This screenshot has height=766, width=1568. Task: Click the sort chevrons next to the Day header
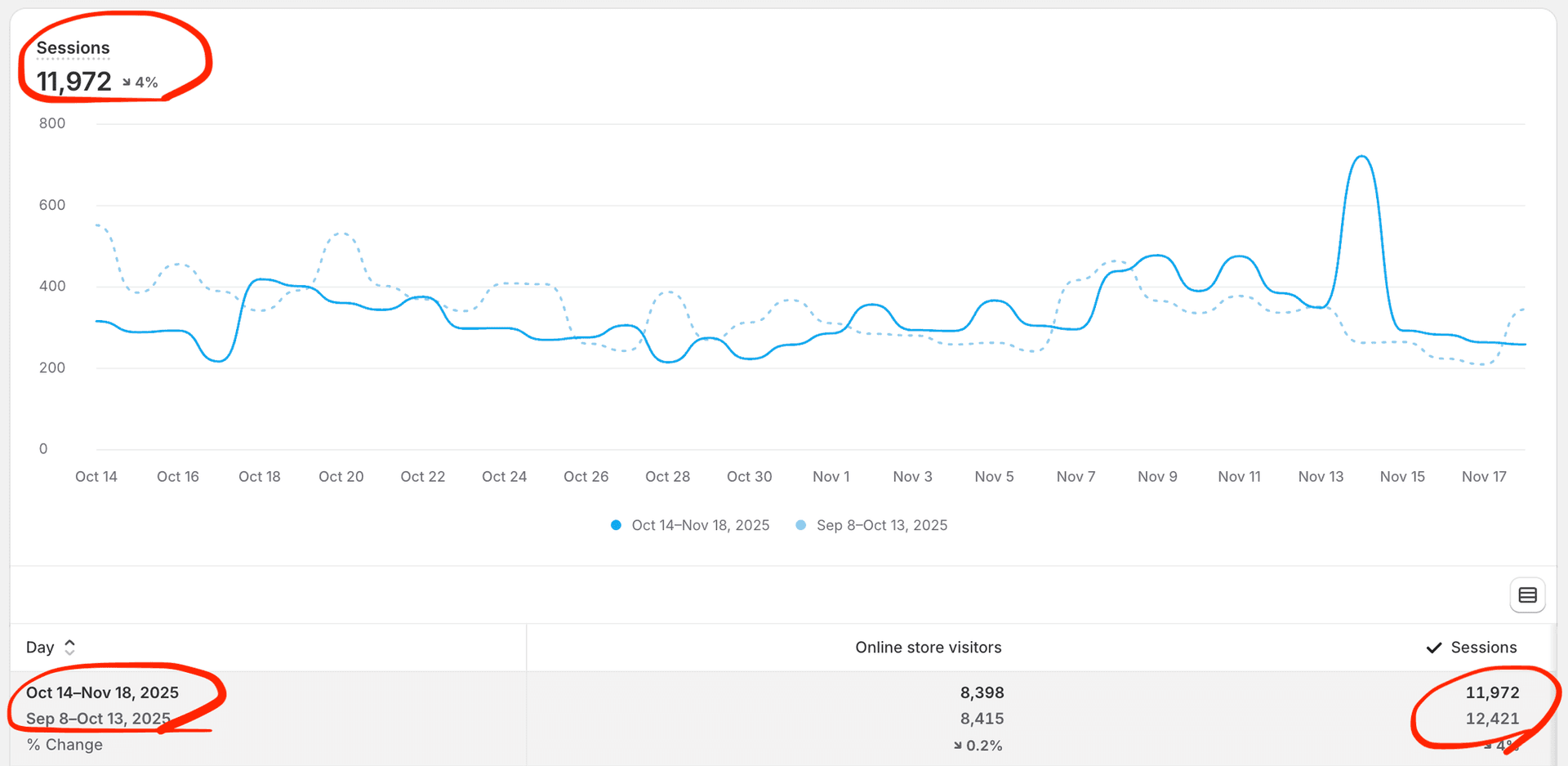[69, 646]
